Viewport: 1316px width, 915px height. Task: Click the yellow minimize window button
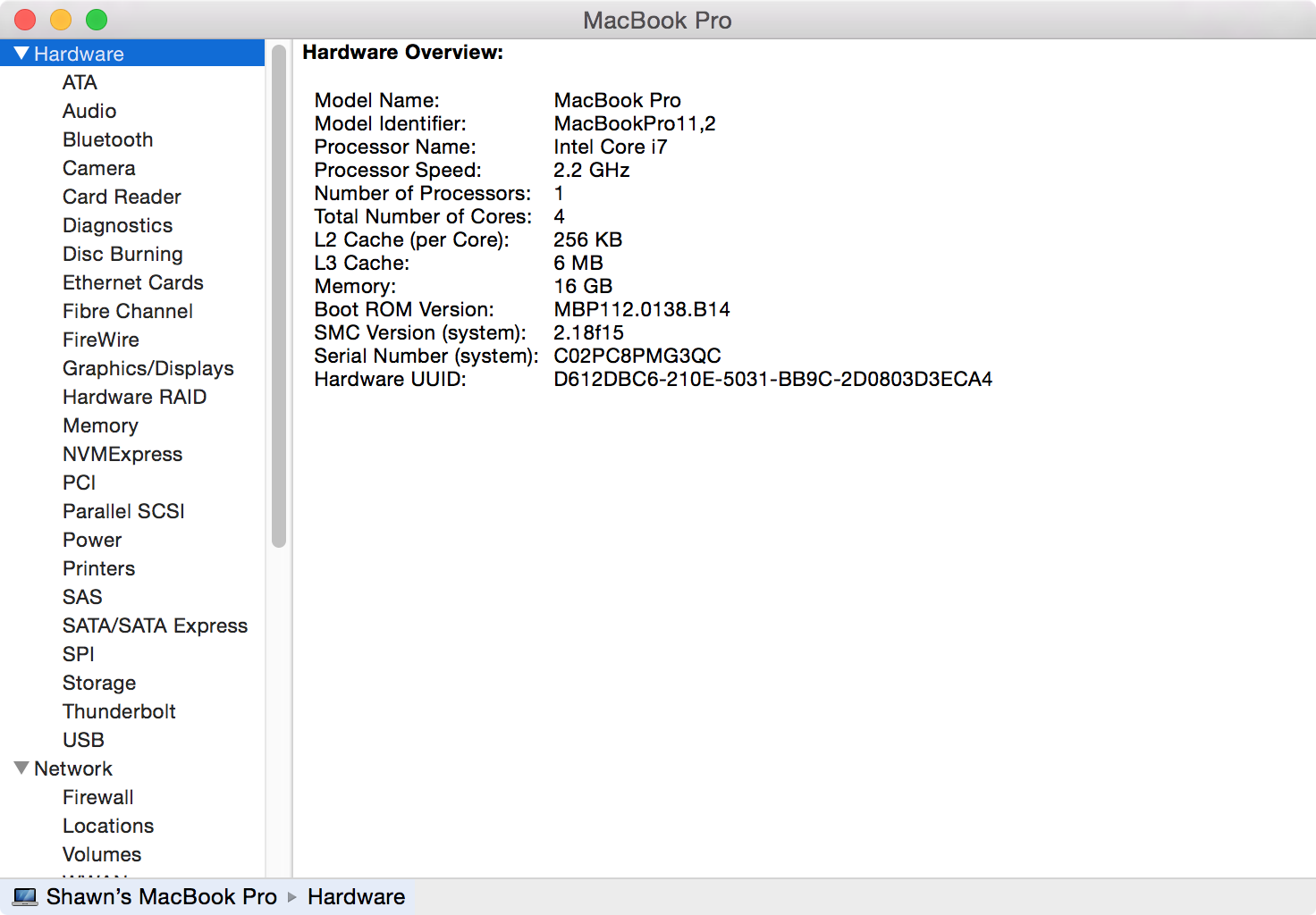tap(61, 20)
